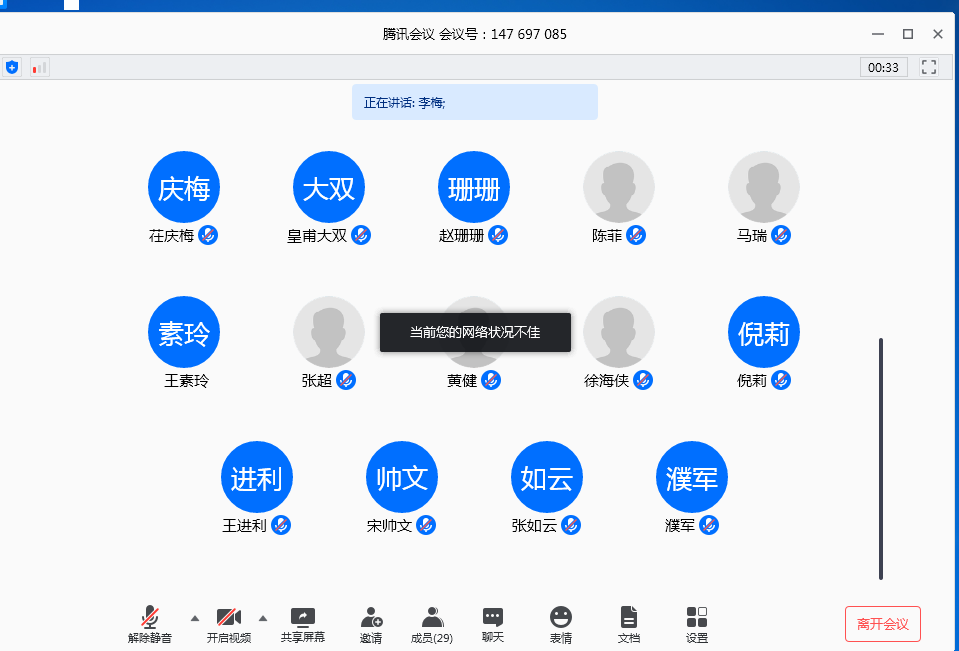Select 濮军 participant avatar
Screen dimensions: 959x651
point(692,478)
